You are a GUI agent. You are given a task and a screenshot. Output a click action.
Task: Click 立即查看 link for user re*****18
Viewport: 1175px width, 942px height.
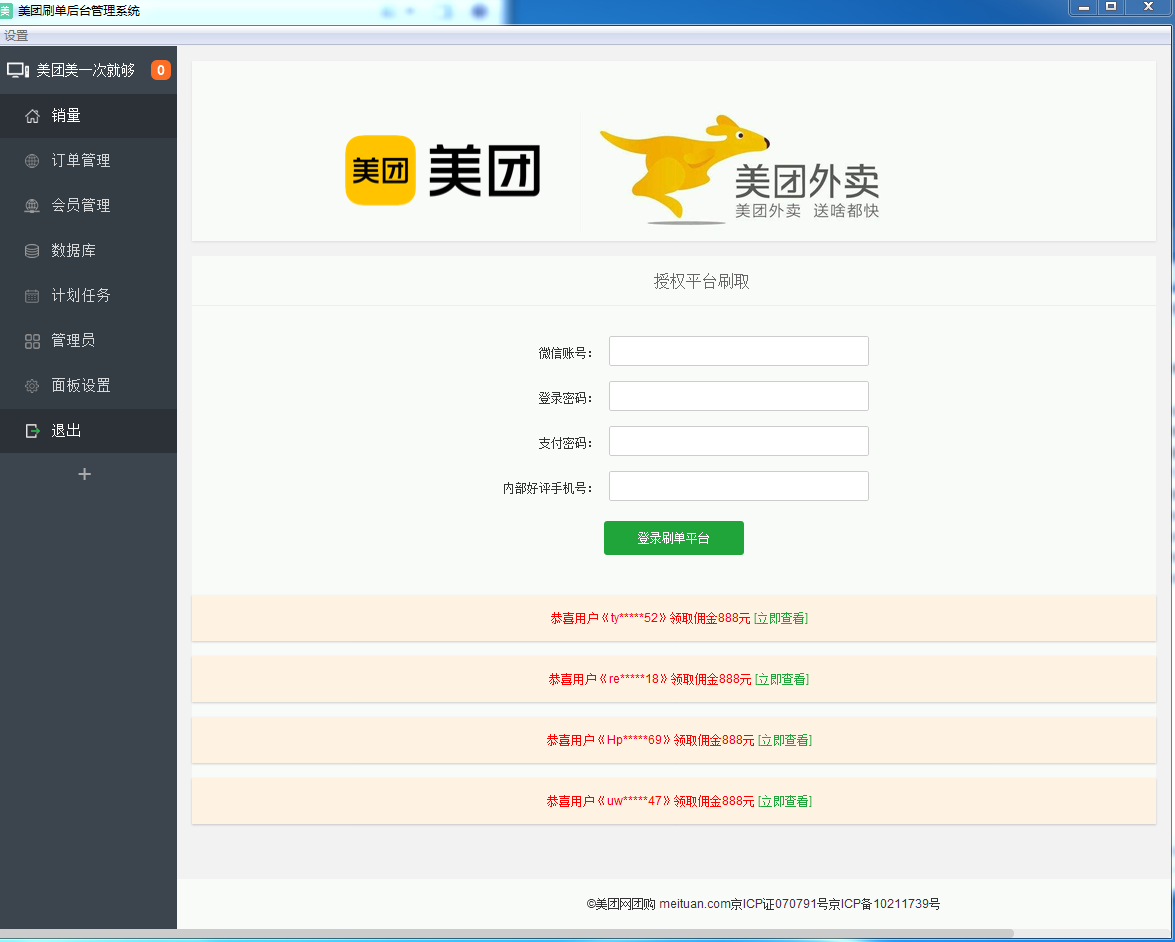click(782, 679)
